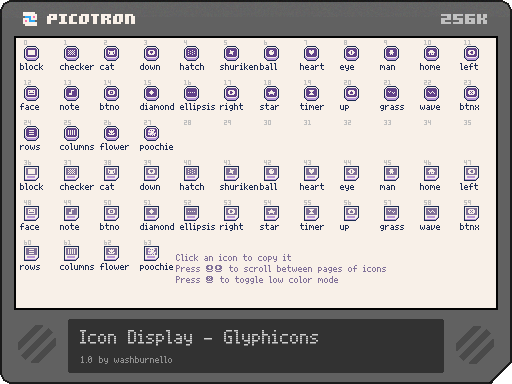
Task: Select the rounded diamond icon numbered 15
Action: click(151, 93)
